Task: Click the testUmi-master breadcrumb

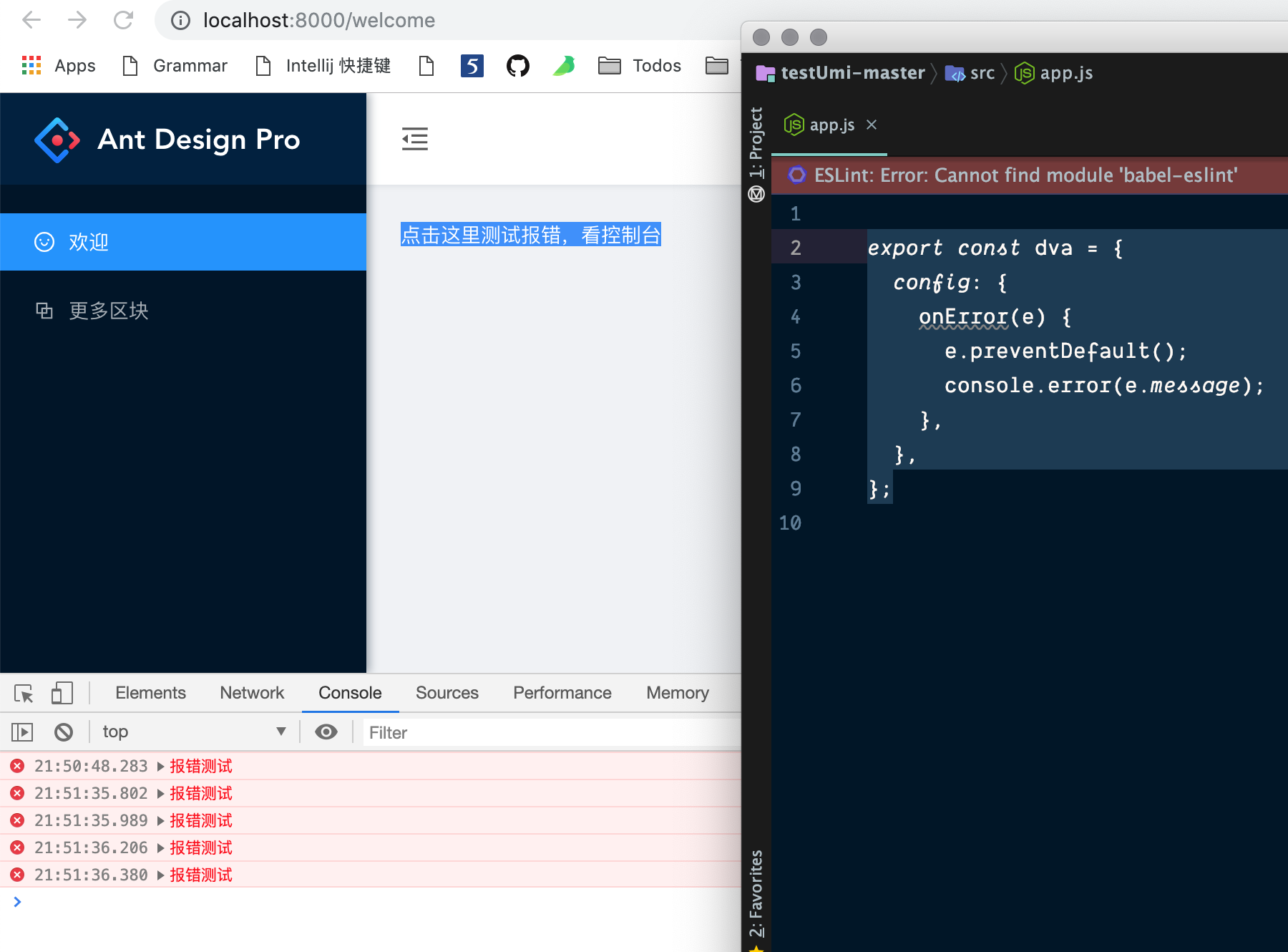Action: tap(841, 73)
